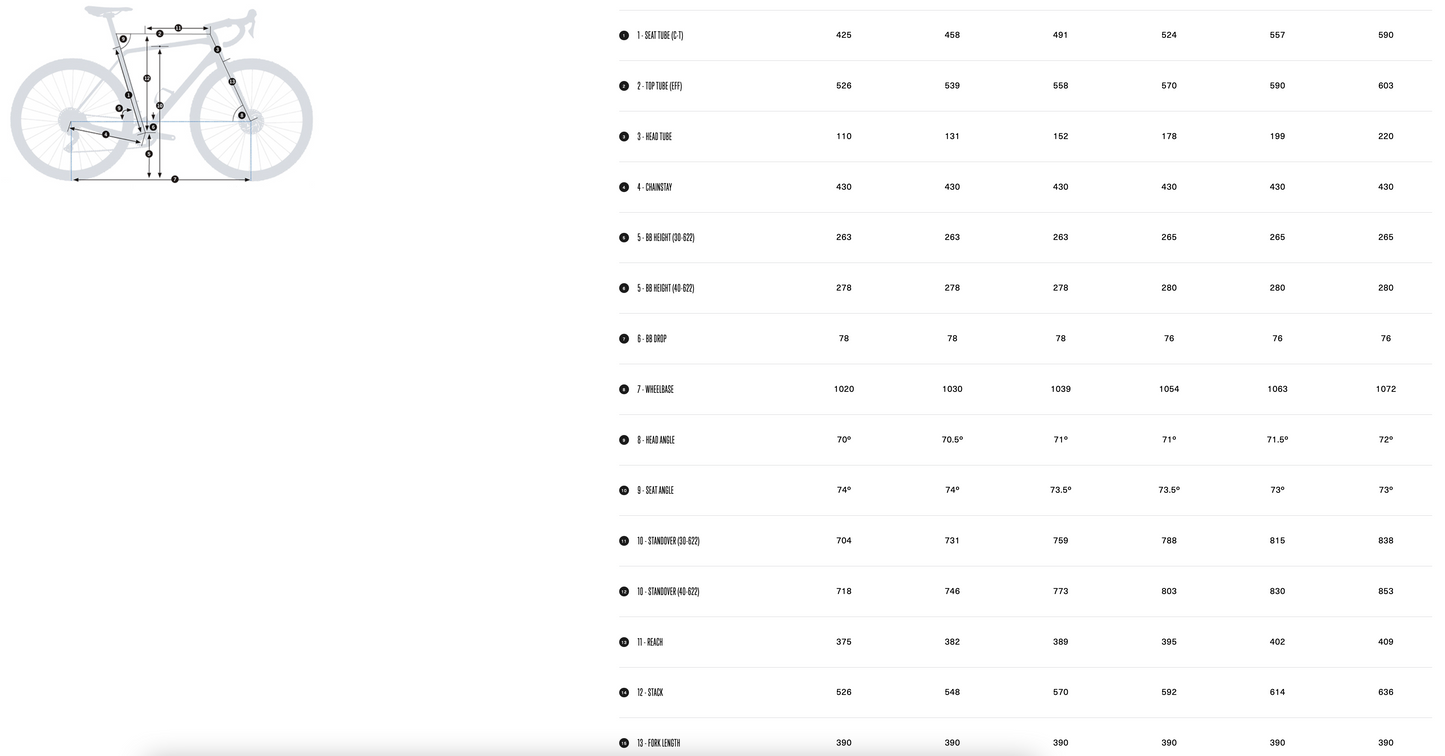Select the round bullet beside Head Angle
The image size is (1445, 756).
click(624, 440)
